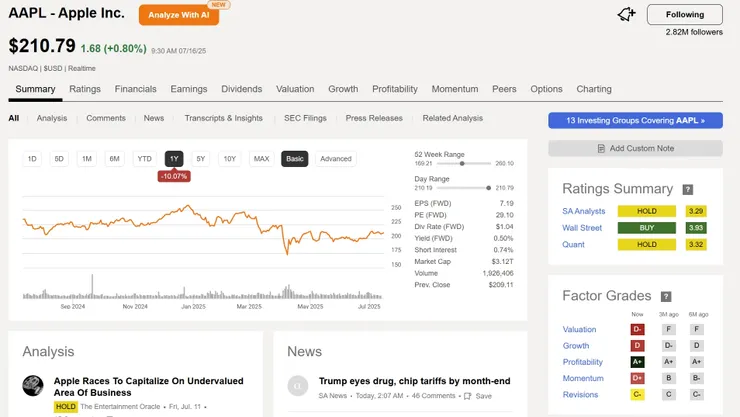The image size is (740, 417).
Task: Select the Peers tab
Action: point(504,89)
